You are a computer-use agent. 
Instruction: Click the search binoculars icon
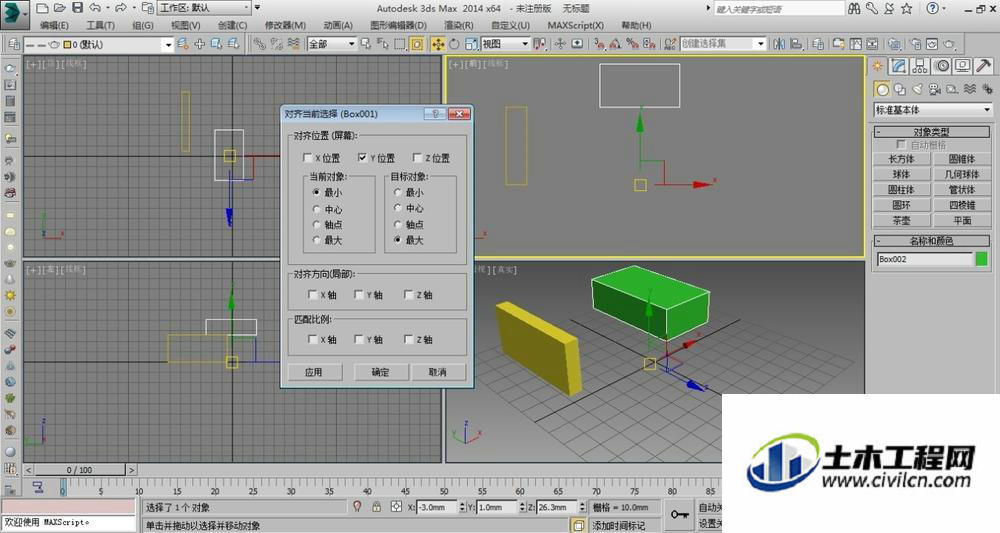855,8
